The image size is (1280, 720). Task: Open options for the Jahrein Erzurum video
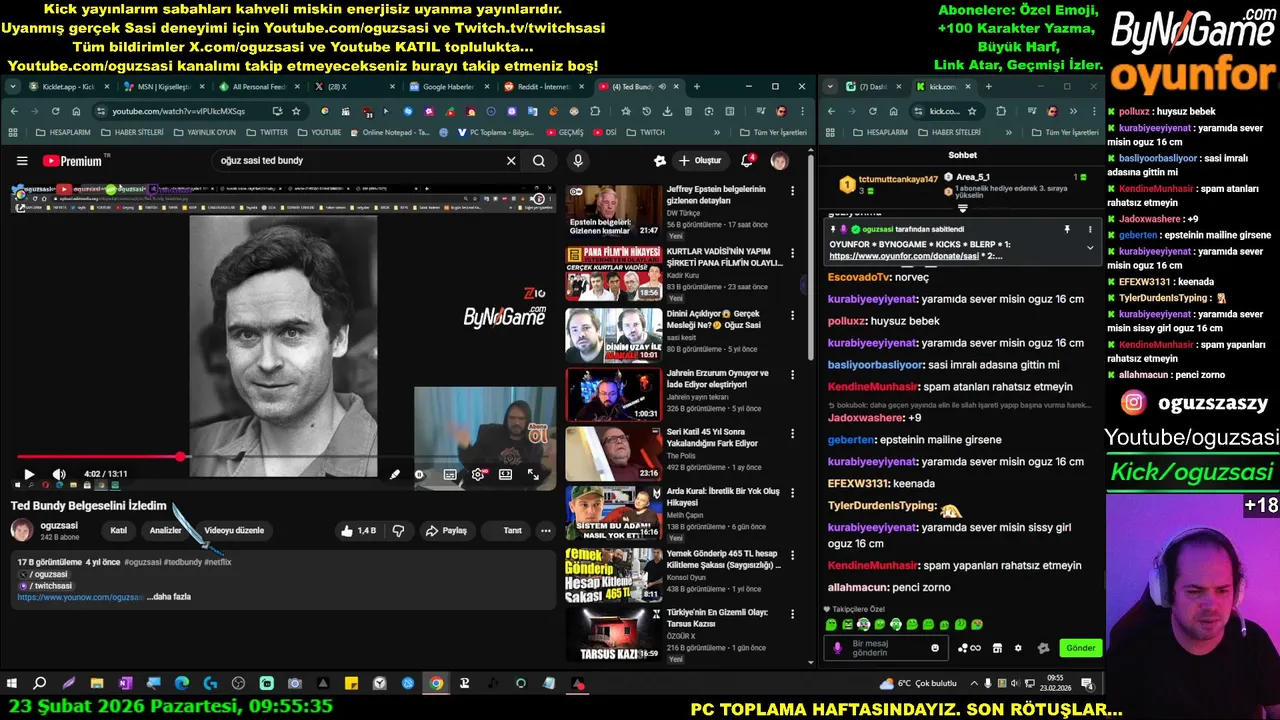792,375
